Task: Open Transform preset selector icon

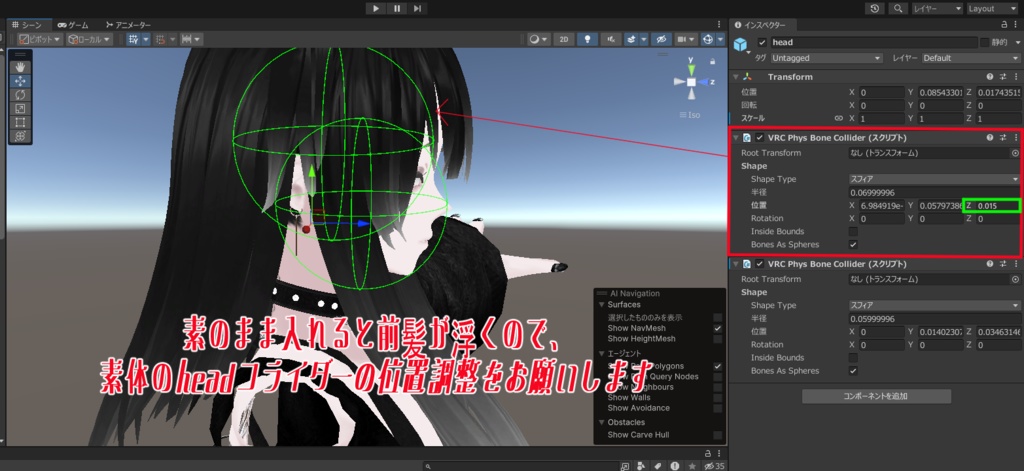Action: click(1002, 77)
